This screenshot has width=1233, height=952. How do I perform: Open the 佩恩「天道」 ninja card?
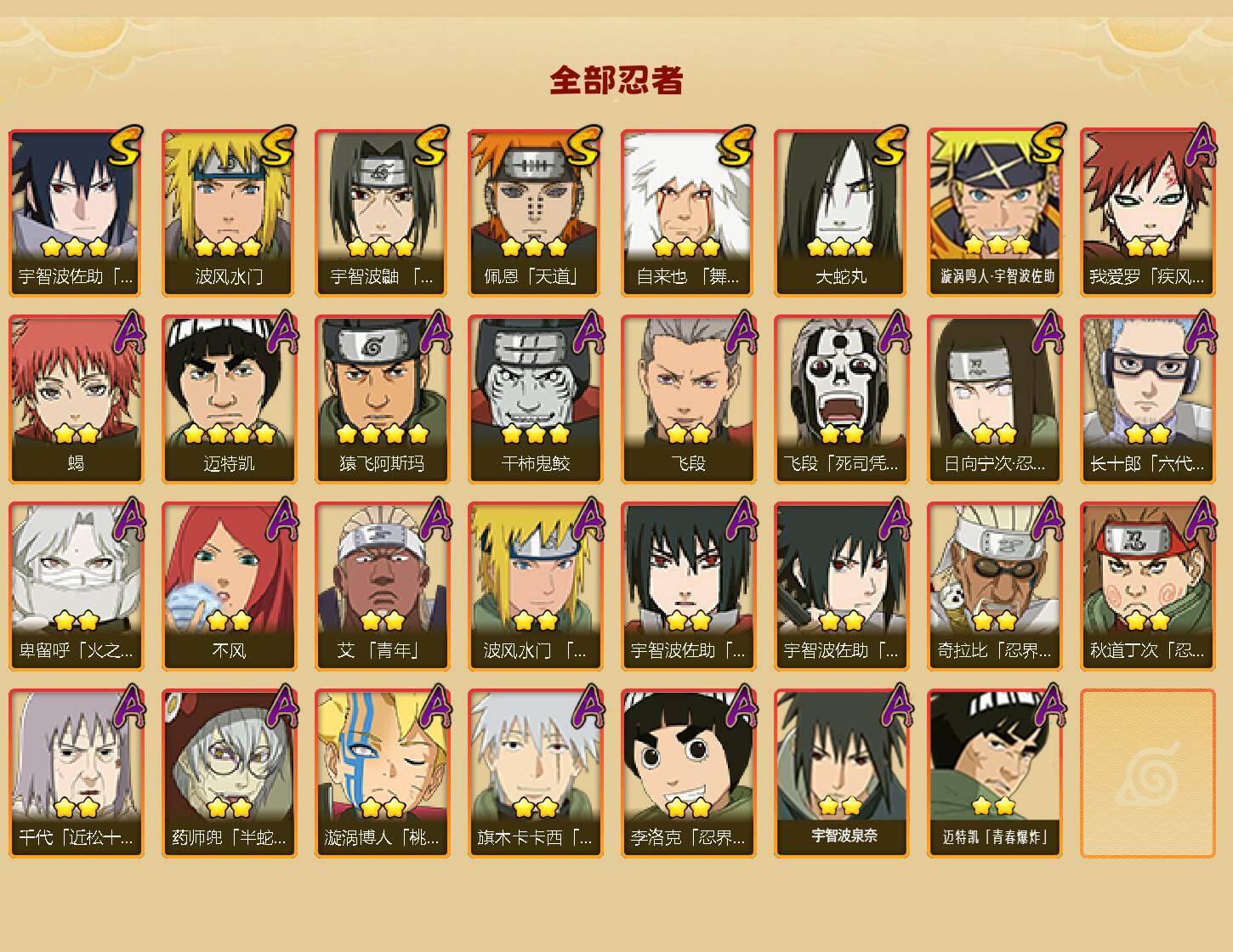pos(535,212)
